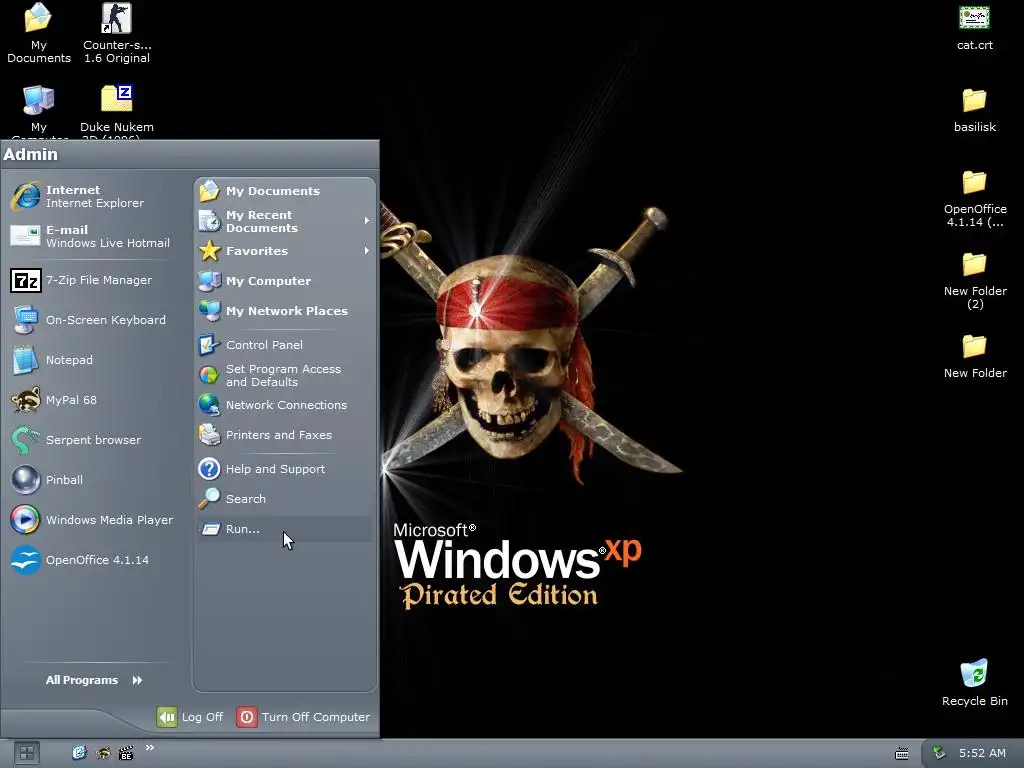The image size is (1024, 768).
Task: Open Network Connections
Action: (285, 405)
